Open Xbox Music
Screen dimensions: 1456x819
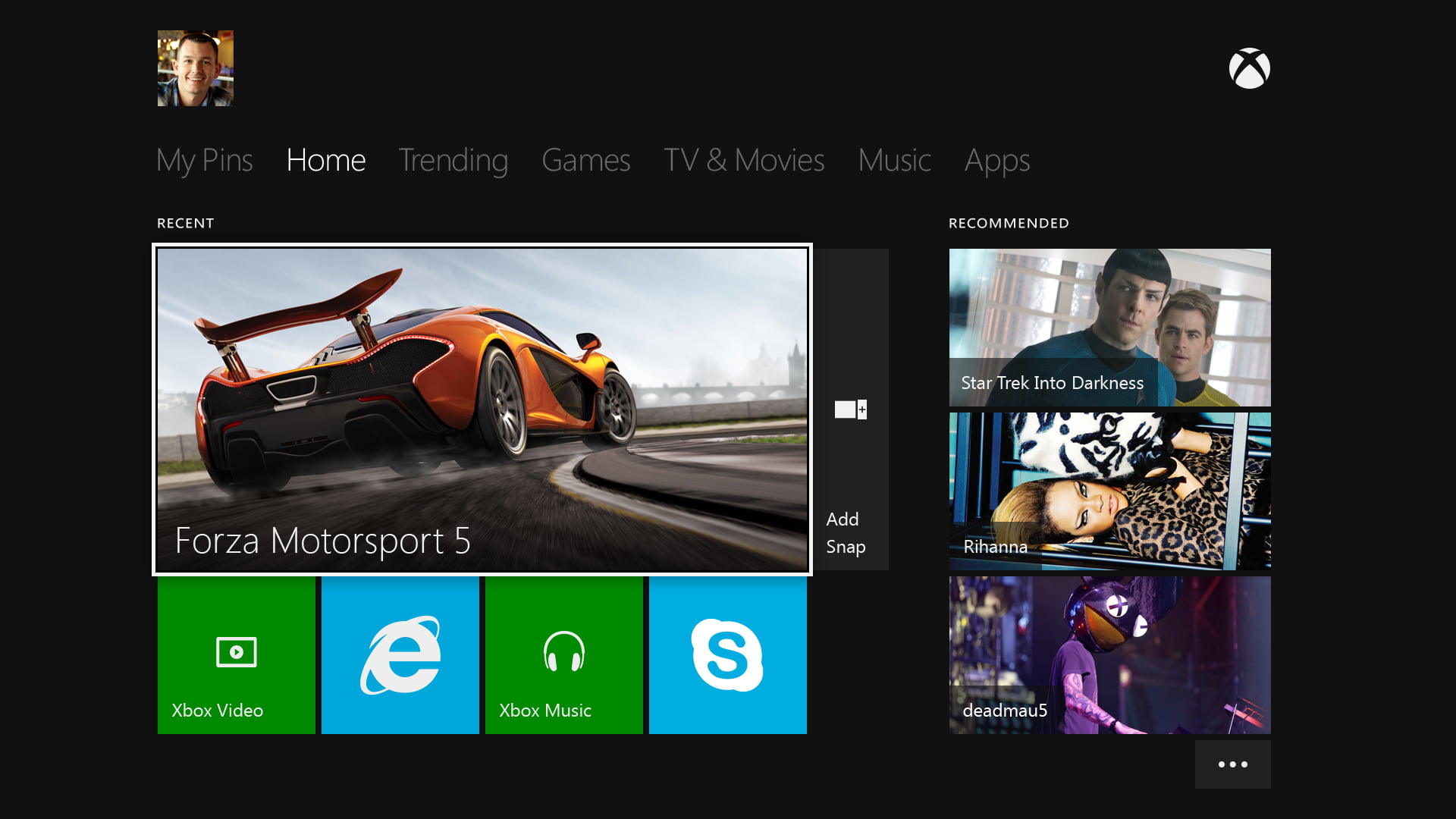click(563, 654)
